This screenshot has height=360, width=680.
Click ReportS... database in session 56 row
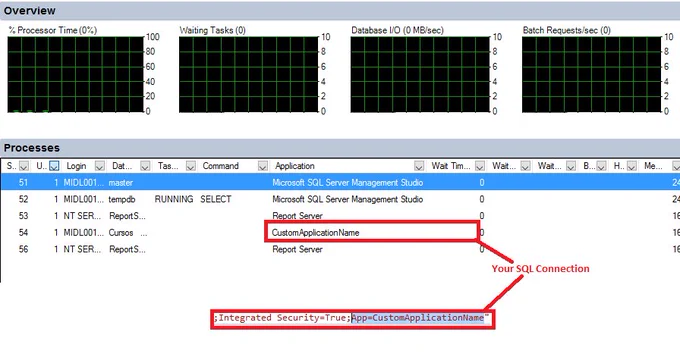(x=127, y=249)
